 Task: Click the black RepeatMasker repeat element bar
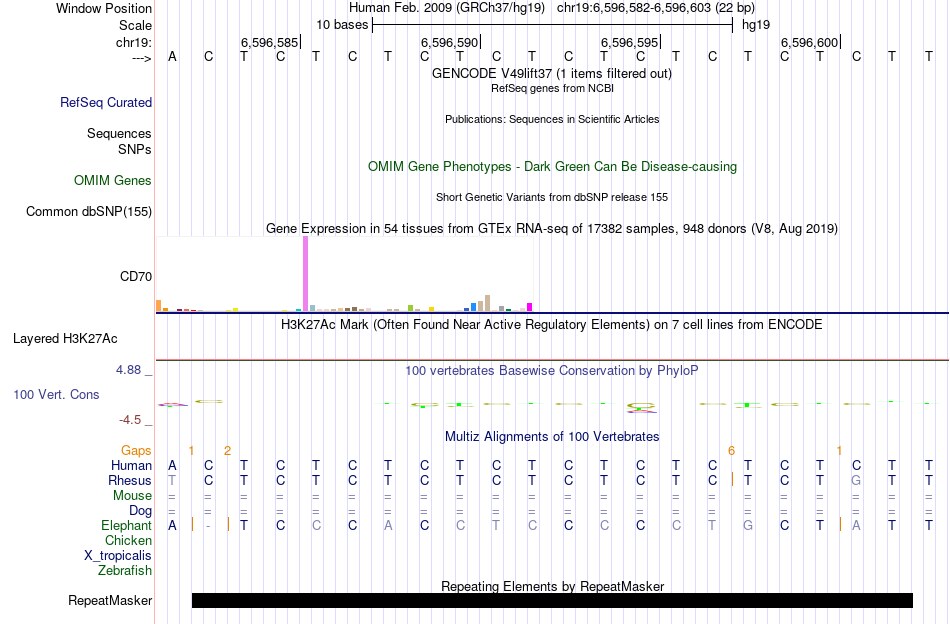(552, 600)
